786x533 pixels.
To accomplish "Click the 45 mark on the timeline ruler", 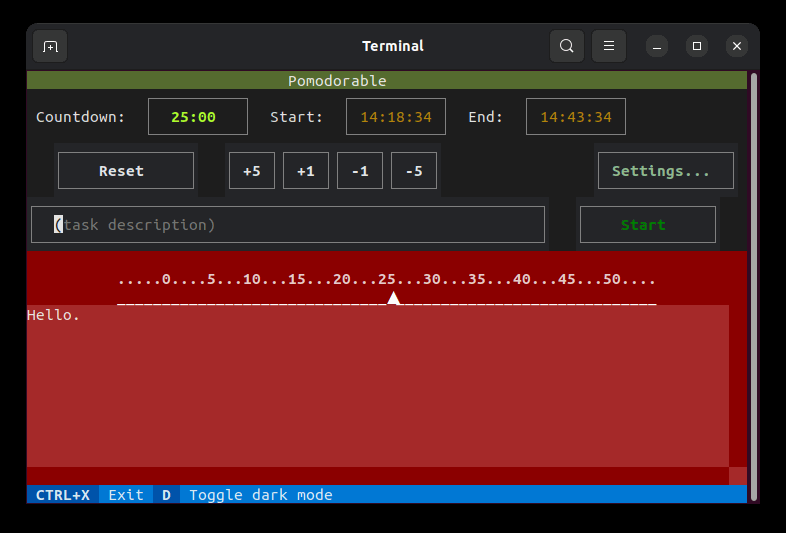I will 566,280.
